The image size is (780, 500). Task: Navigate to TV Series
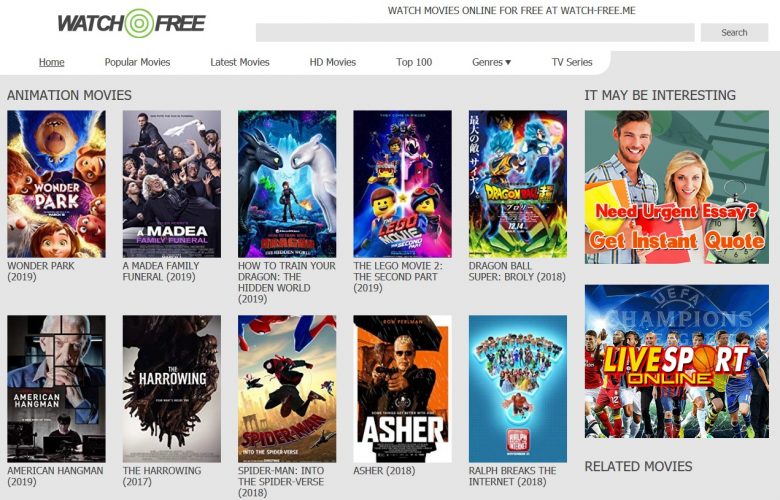[x=572, y=62]
